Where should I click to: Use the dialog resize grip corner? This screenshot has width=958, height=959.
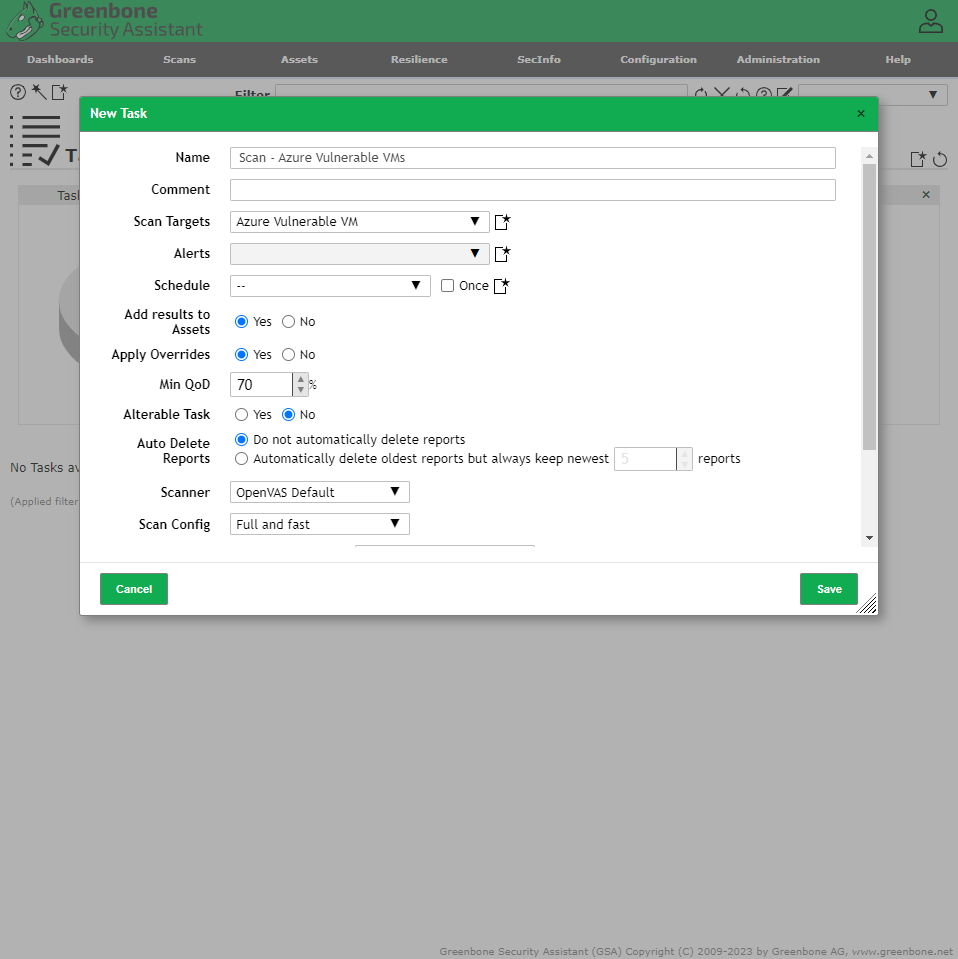(x=867, y=604)
